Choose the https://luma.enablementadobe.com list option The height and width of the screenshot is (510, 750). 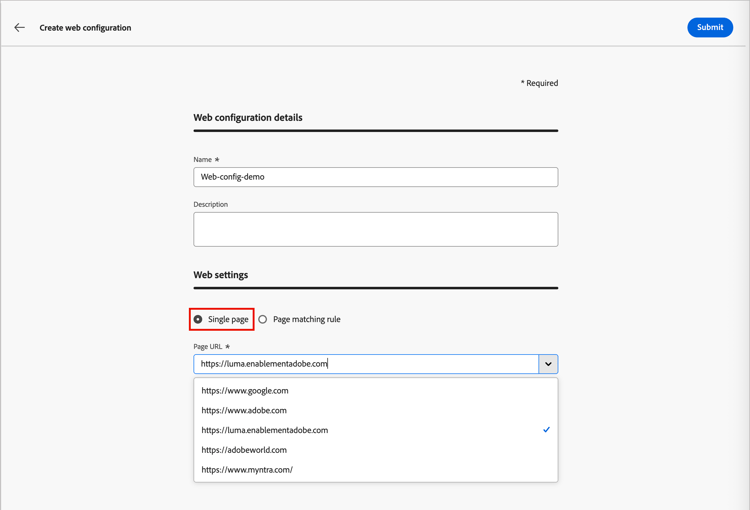pyautogui.click(x=265, y=430)
